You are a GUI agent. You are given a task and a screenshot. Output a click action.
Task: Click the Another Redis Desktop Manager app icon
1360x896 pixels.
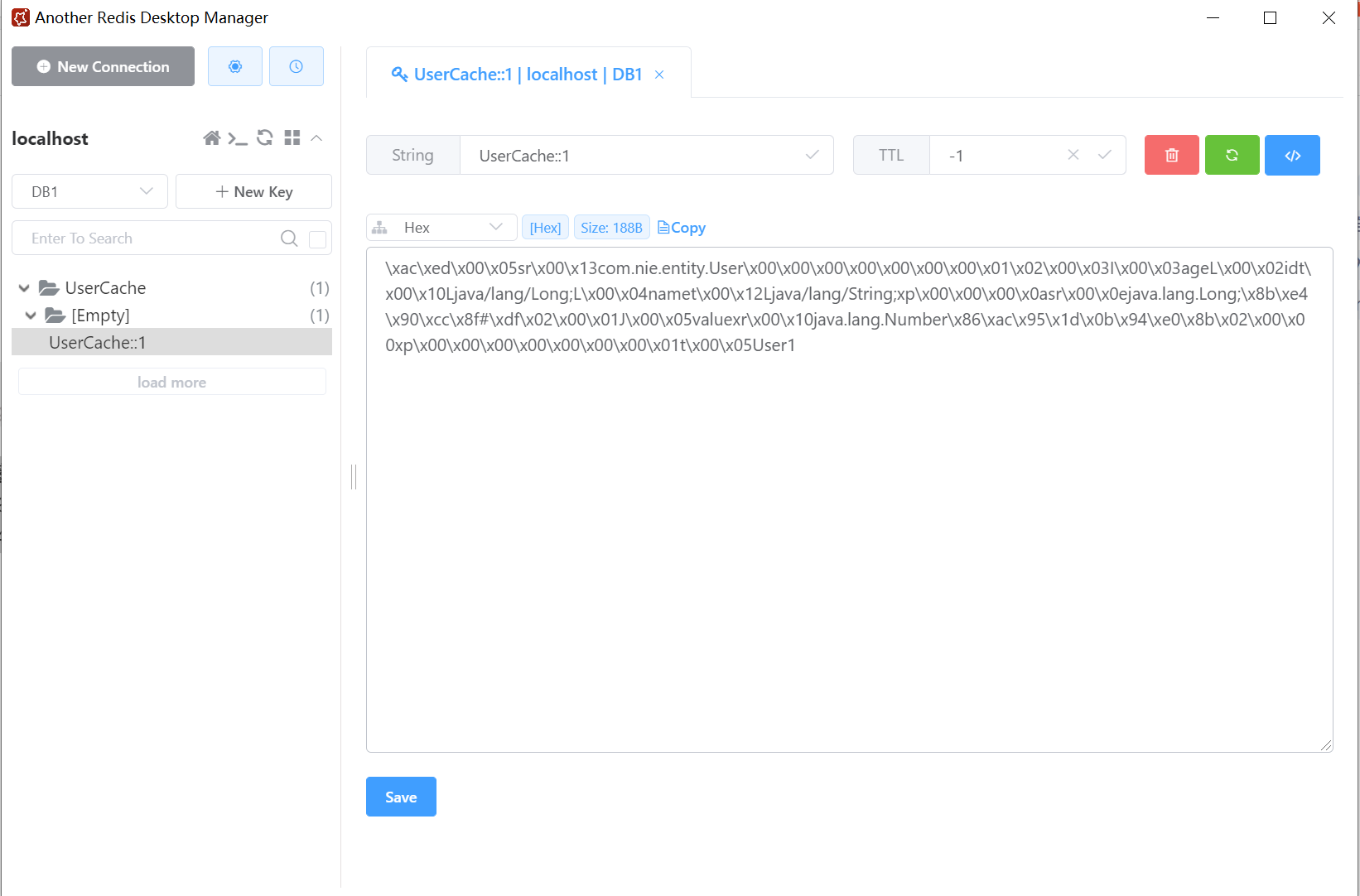(x=20, y=17)
